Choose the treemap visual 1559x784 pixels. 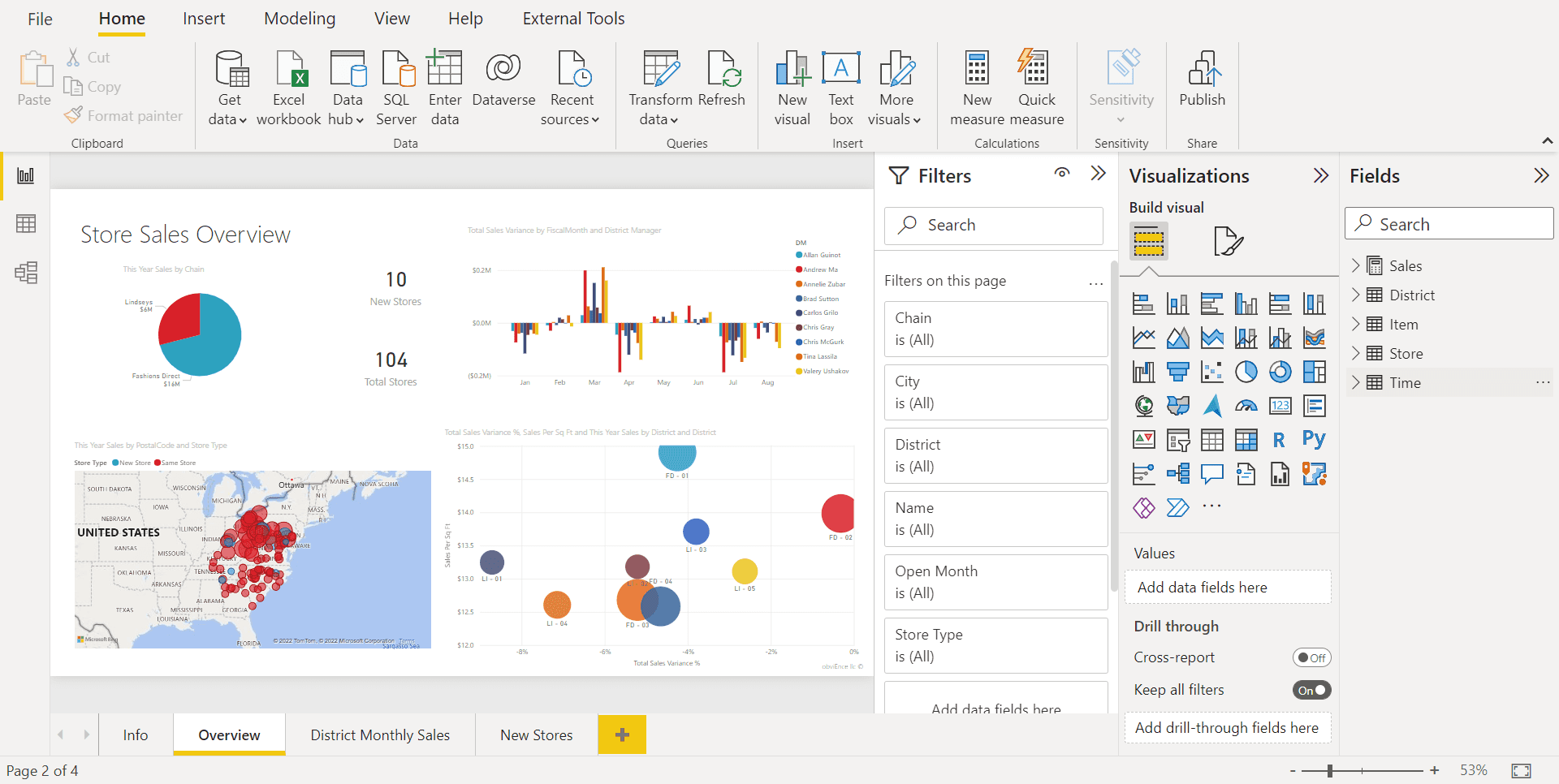1314,372
